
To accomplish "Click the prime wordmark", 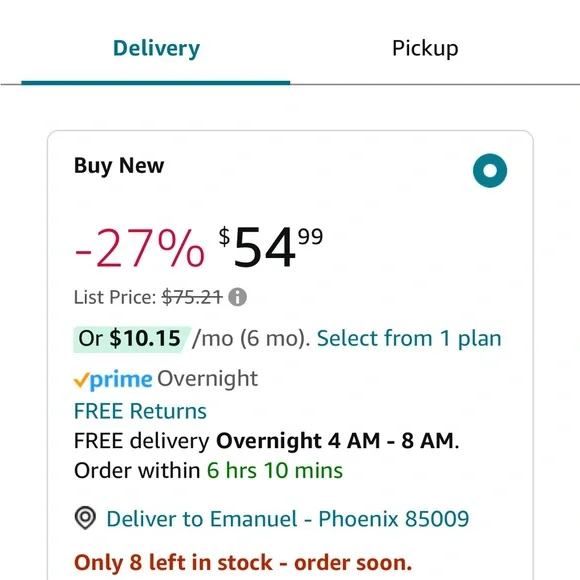I will [x=121, y=380].
